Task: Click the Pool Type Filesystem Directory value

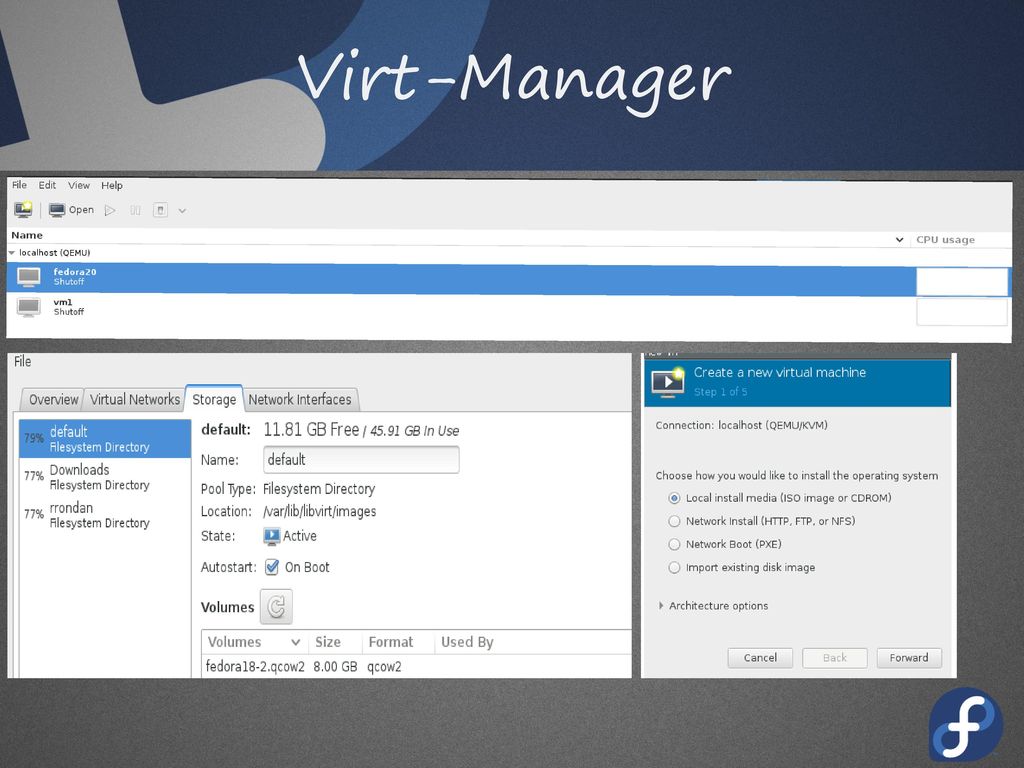Action: [319, 489]
